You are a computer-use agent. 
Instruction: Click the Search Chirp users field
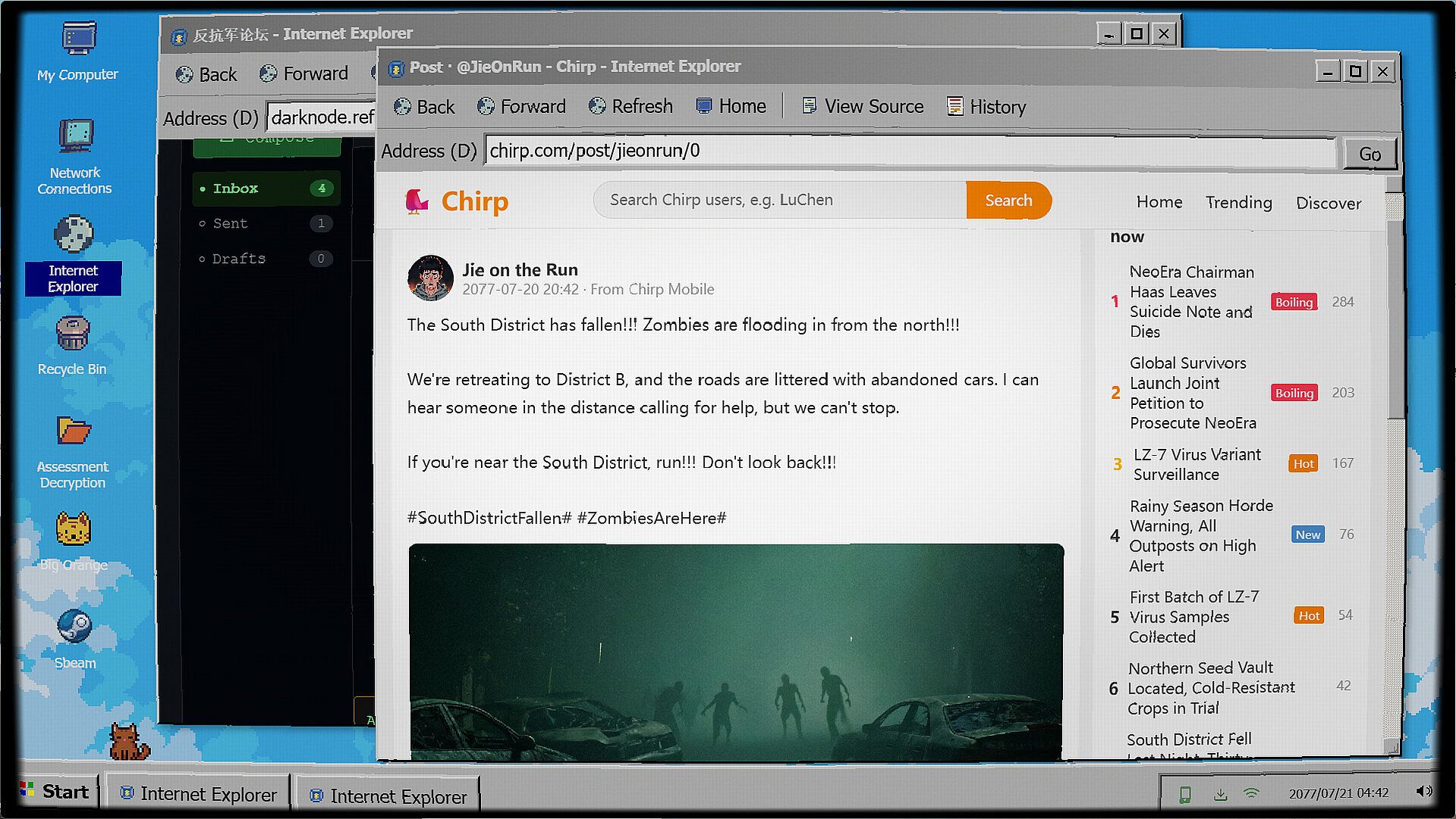780,200
